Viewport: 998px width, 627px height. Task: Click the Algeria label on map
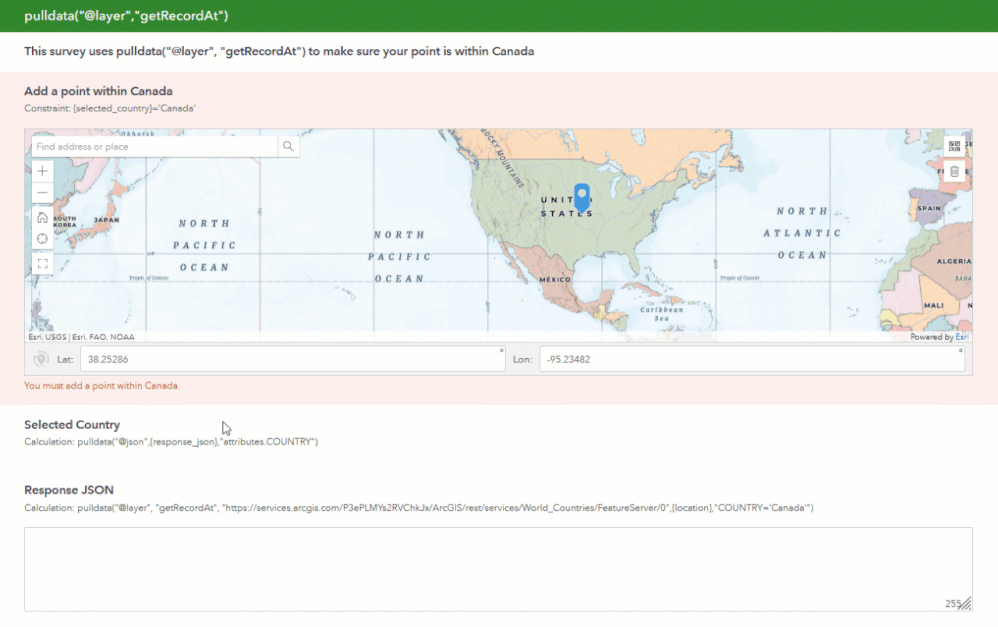[x=953, y=261]
